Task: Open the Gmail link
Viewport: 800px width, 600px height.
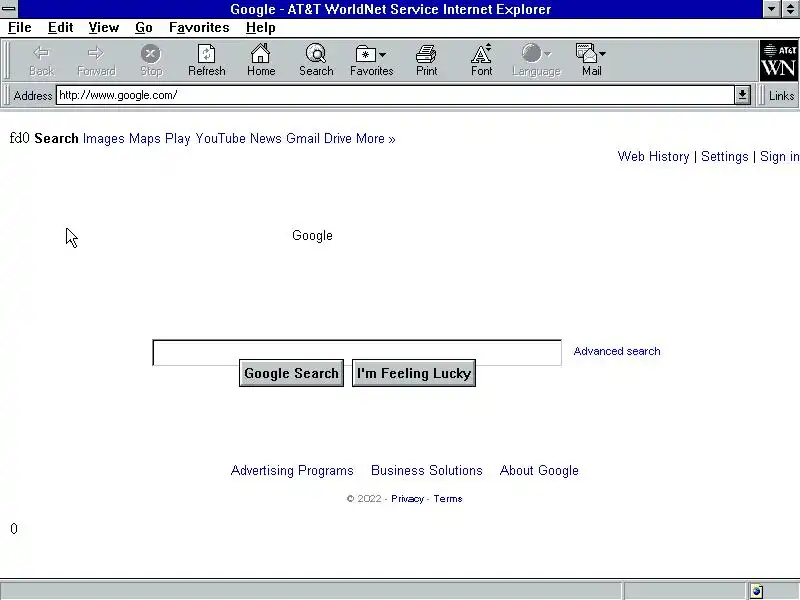Action: click(x=303, y=139)
